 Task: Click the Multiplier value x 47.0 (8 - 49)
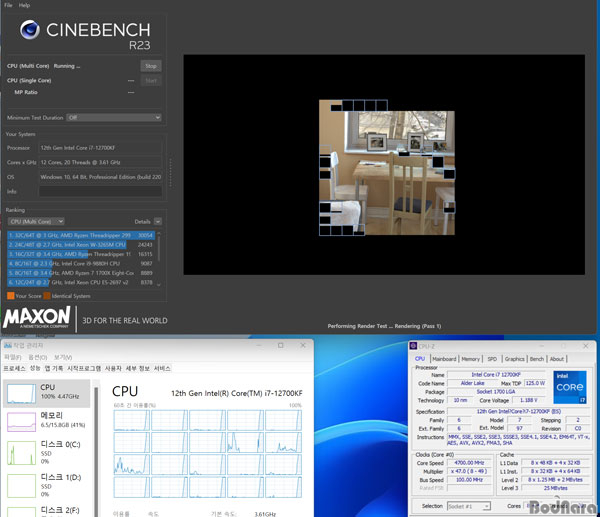point(470,471)
